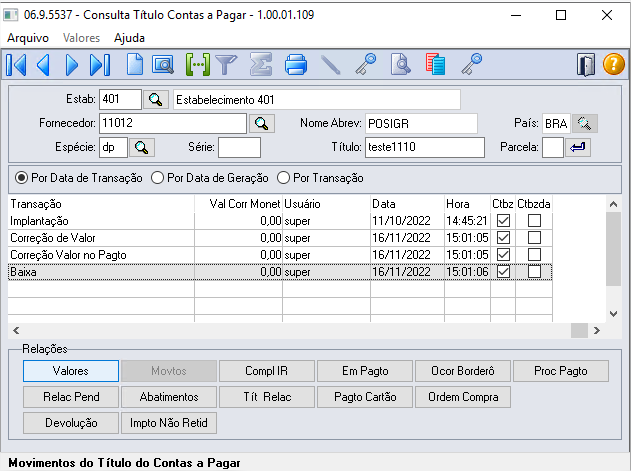Toggle Ctbz checkbox on Baixa row
The height and width of the screenshot is (471, 631).
[x=503, y=272]
